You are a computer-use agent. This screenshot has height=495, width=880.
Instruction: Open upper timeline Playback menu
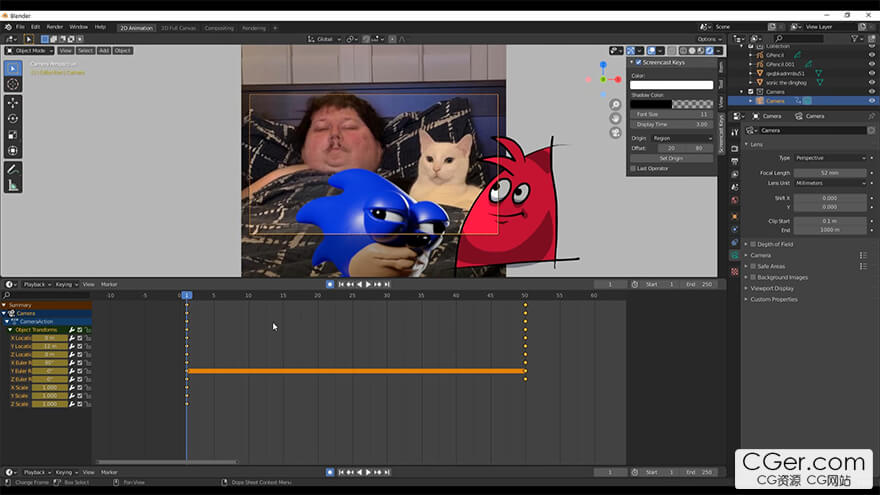(37, 285)
